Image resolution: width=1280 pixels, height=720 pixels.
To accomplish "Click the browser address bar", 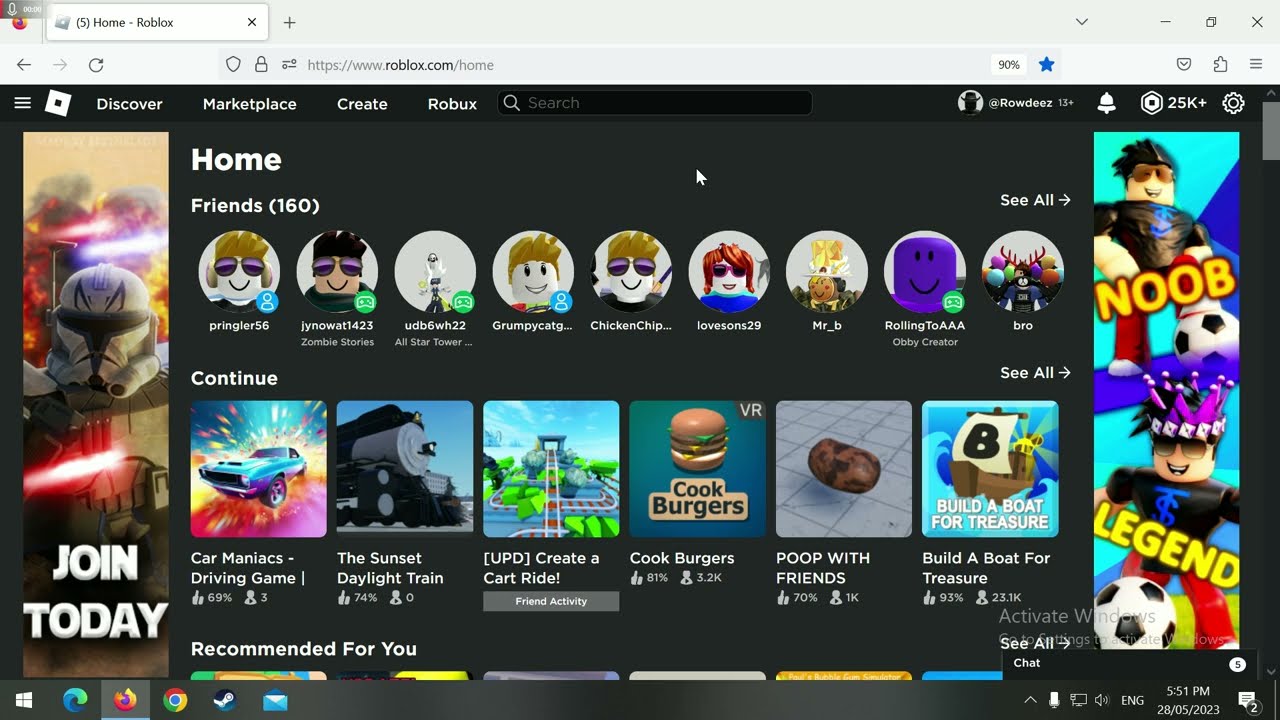I will coord(640,65).
